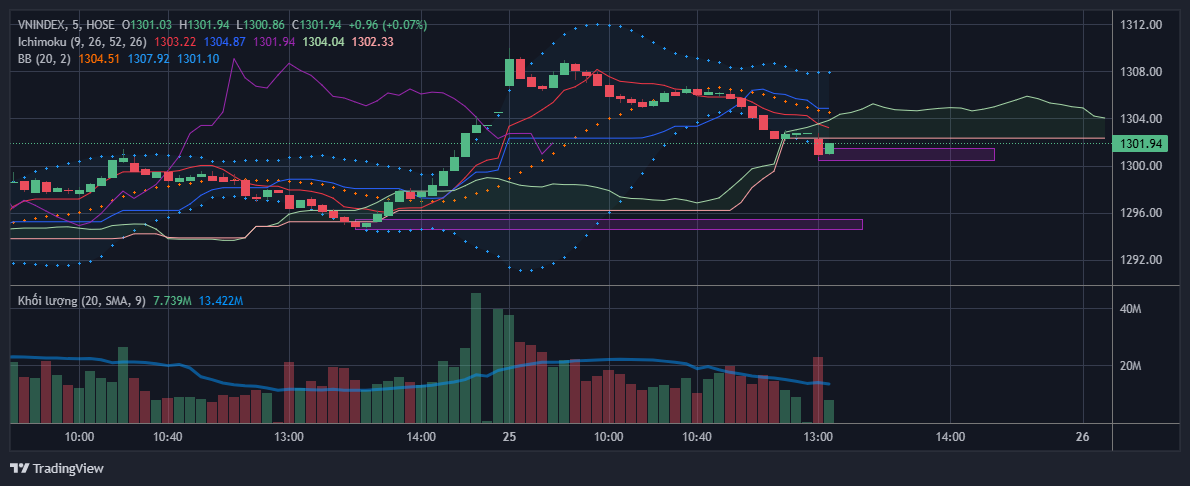
Task: Click the 25 date label on time axis
Action: click(509, 437)
